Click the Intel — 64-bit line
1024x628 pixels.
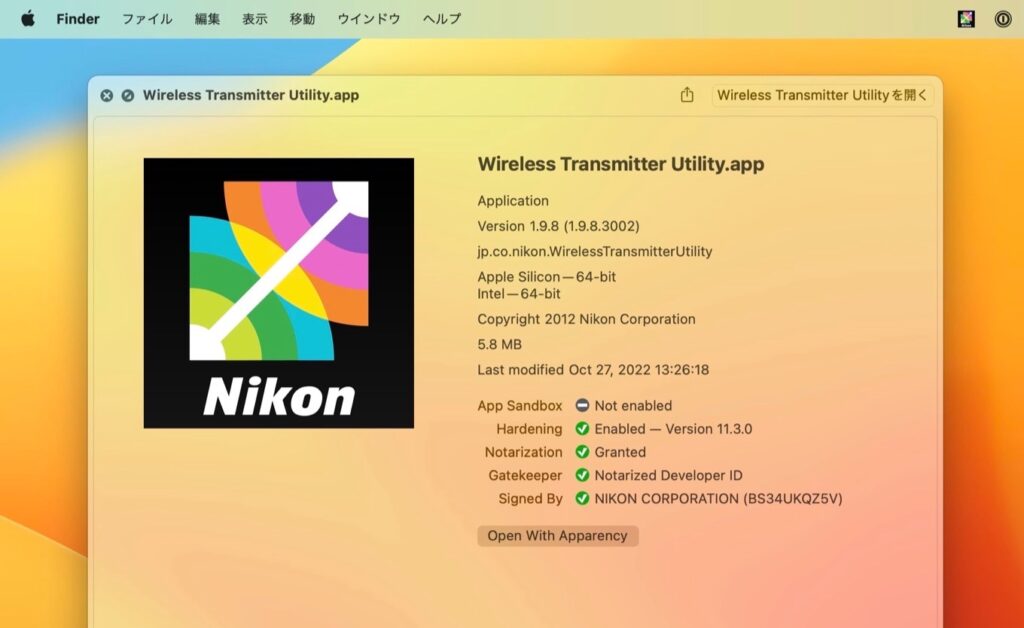tap(519, 294)
